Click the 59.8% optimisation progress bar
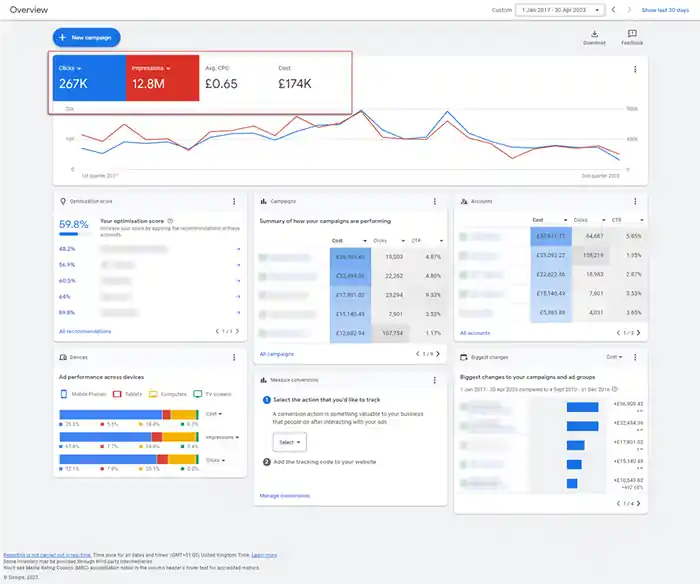Viewport: 700px width, 584px height. [x=74, y=234]
